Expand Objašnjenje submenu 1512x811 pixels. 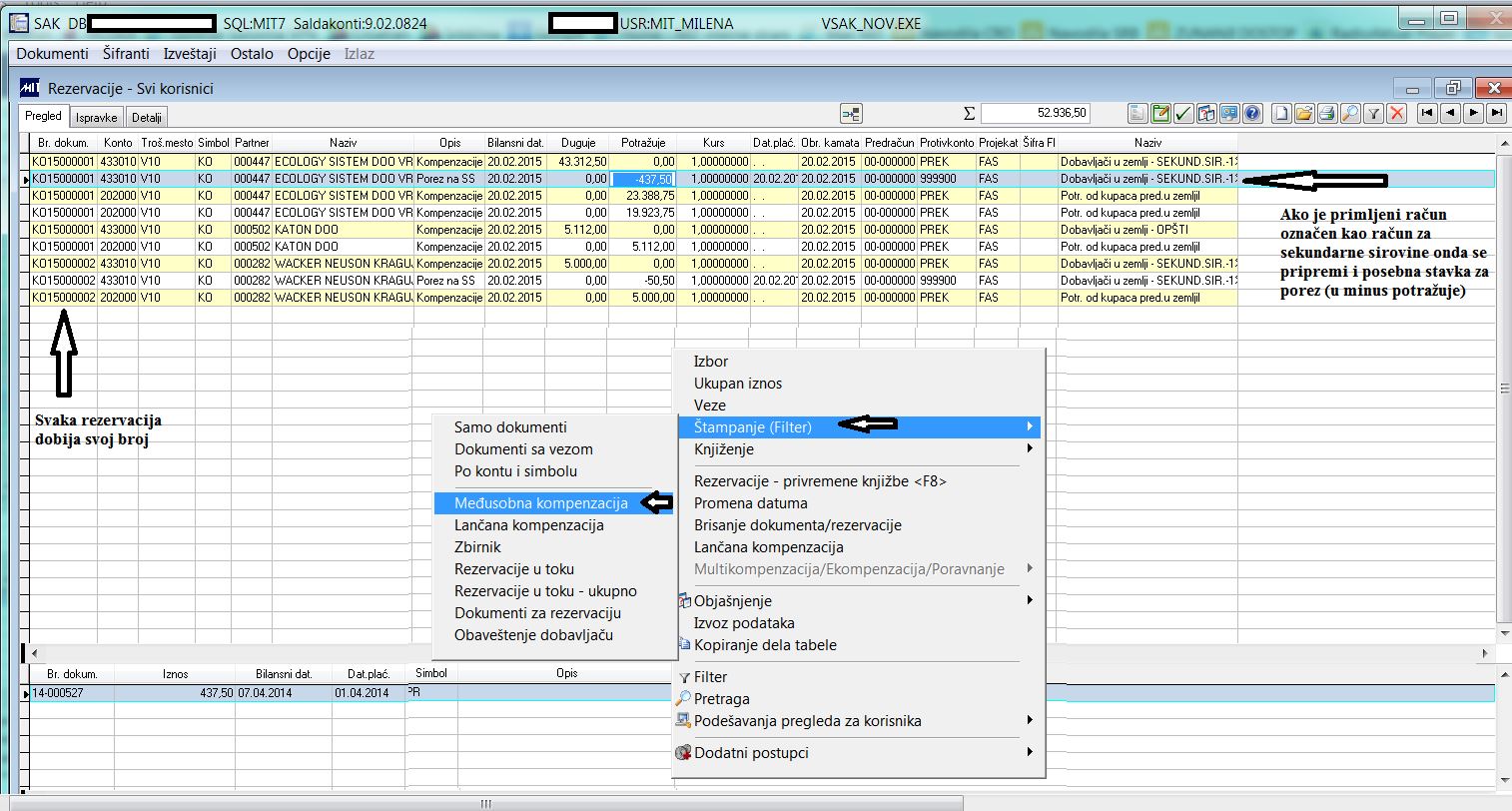coord(859,601)
